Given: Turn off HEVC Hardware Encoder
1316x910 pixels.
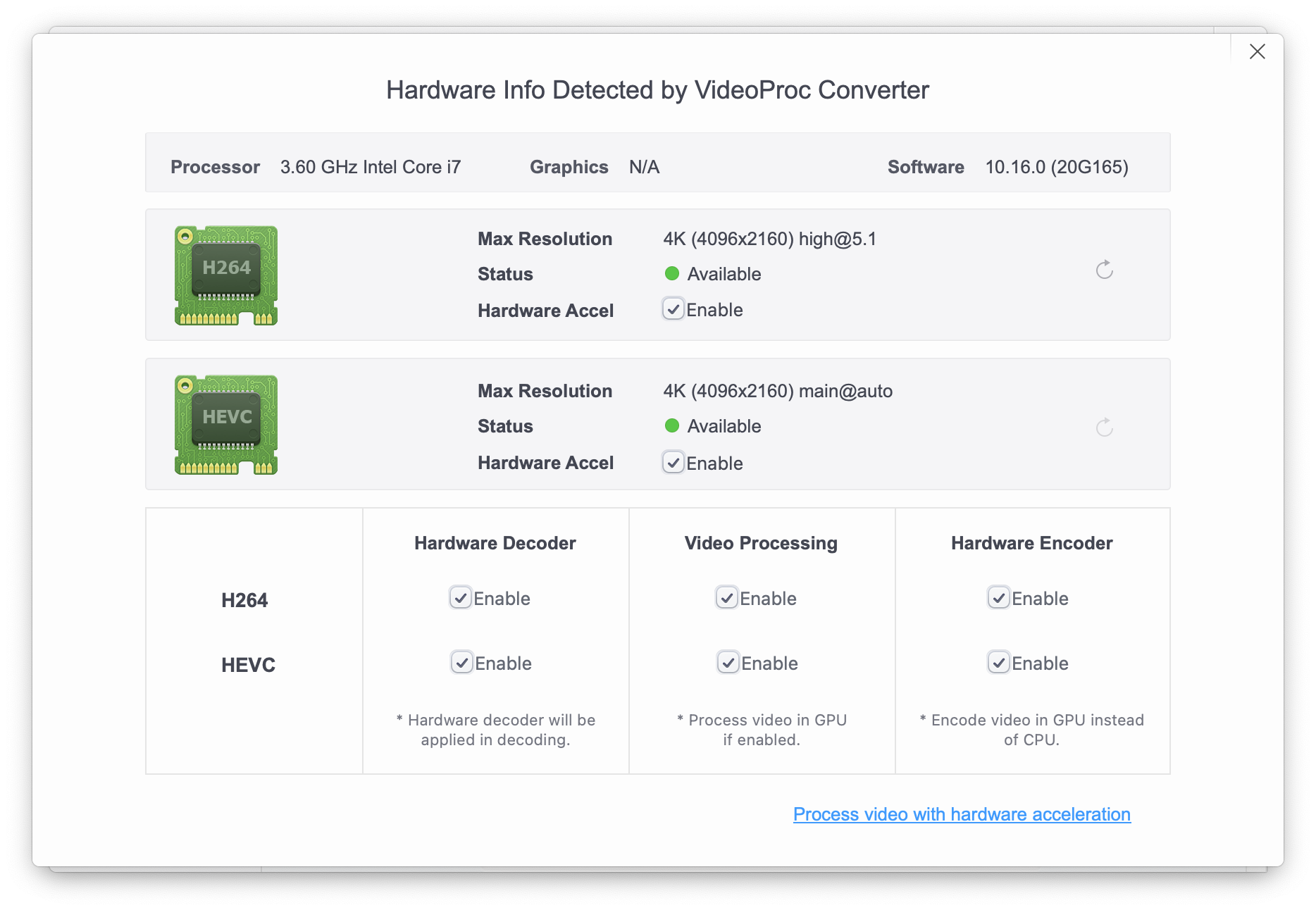Looking at the screenshot, I should (x=999, y=663).
